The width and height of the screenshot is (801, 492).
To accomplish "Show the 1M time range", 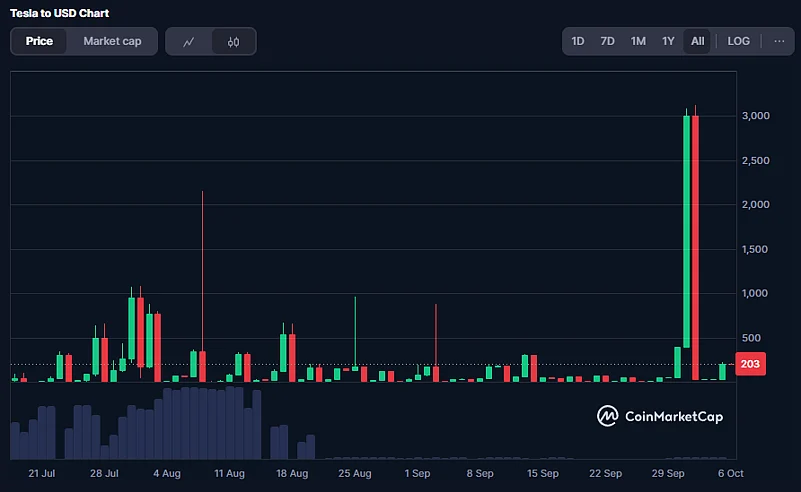I will coord(638,41).
